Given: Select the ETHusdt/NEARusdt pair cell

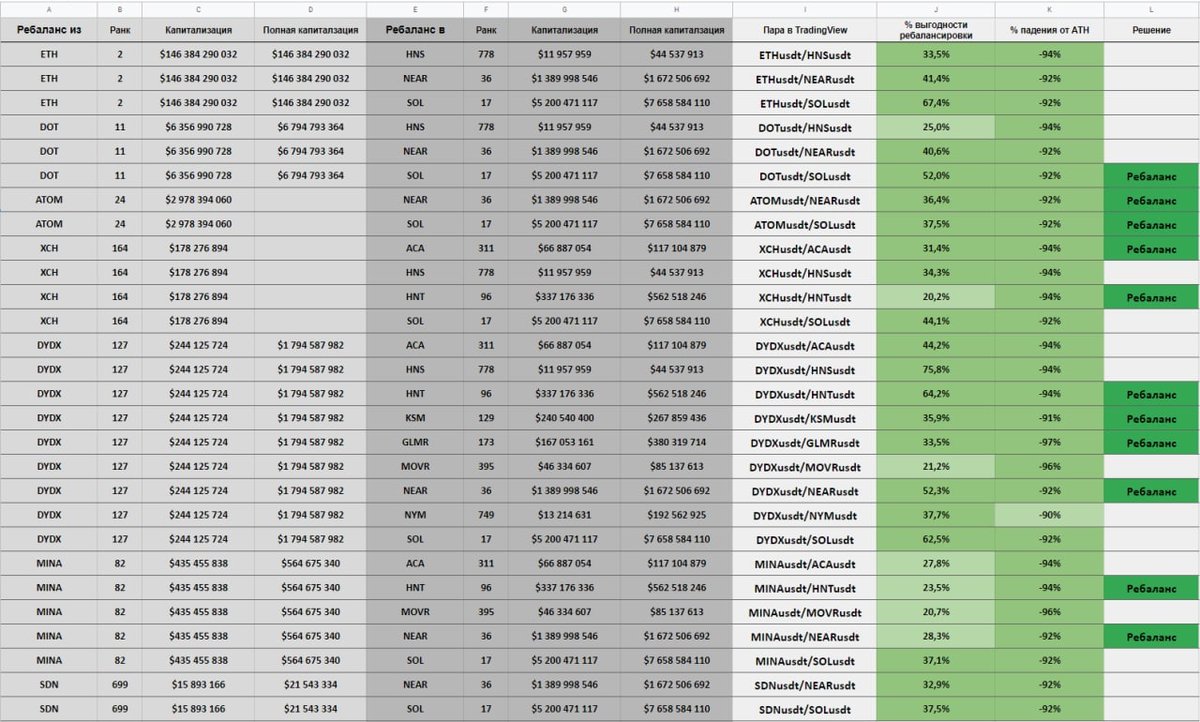Looking at the screenshot, I should (x=804, y=78).
